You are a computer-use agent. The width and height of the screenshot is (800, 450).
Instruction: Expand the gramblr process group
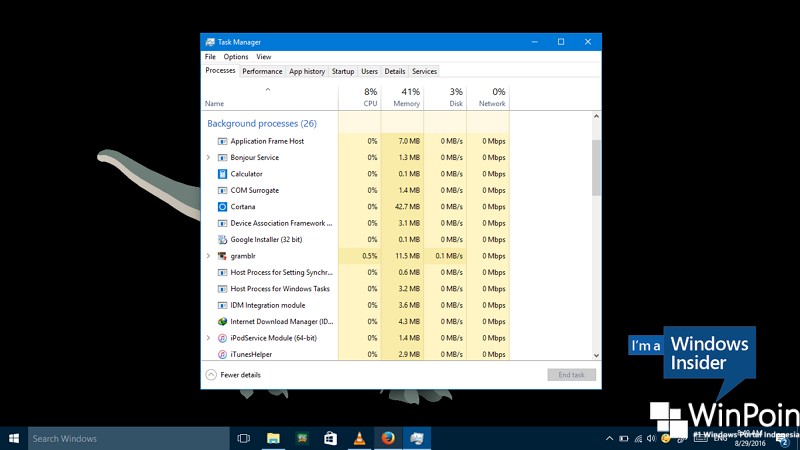208,256
